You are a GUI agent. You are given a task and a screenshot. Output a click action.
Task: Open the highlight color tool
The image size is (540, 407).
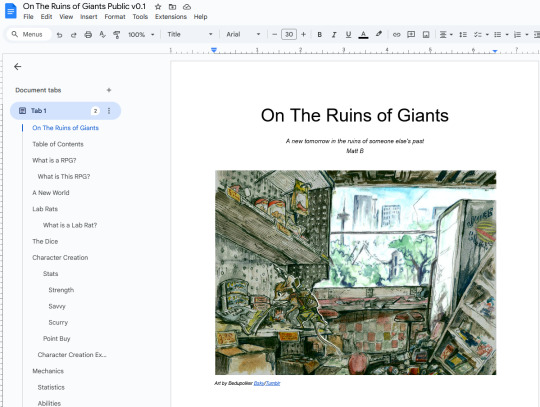(378, 34)
